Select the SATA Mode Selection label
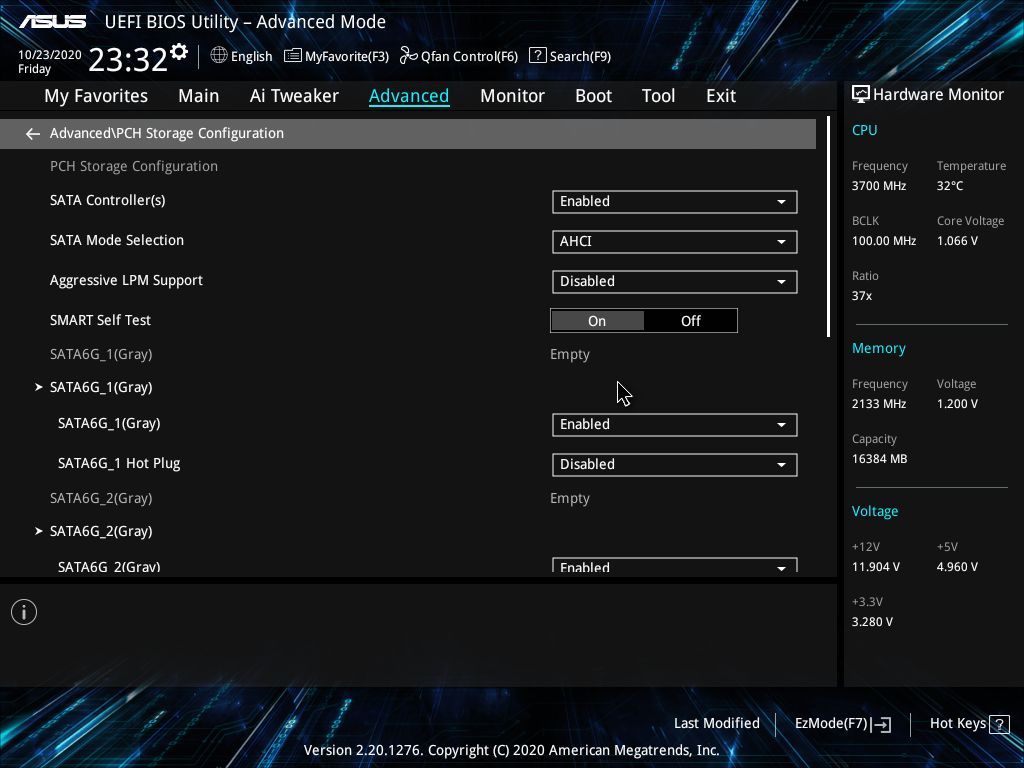This screenshot has height=768, width=1024. pos(117,240)
